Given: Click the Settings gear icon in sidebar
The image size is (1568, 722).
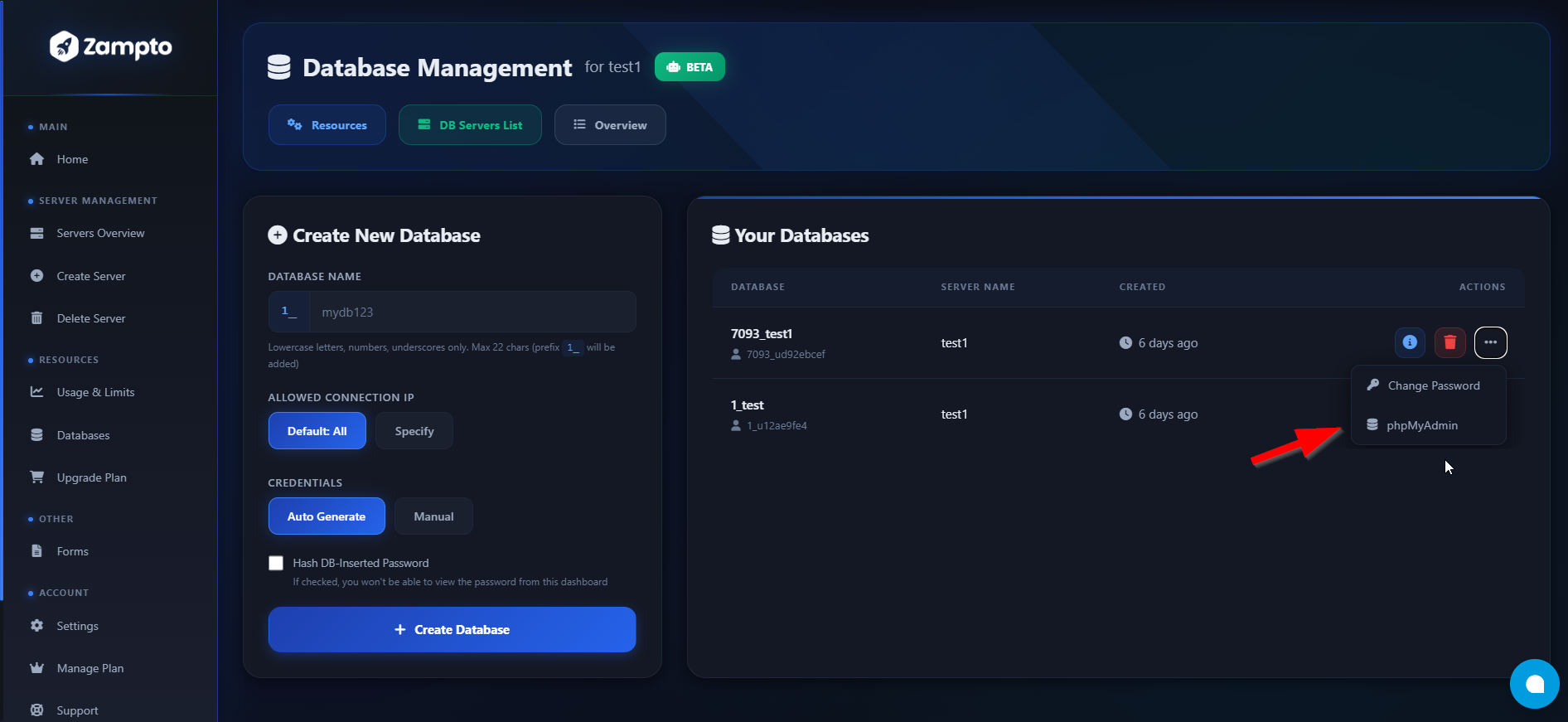Looking at the screenshot, I should pos(37,626).
